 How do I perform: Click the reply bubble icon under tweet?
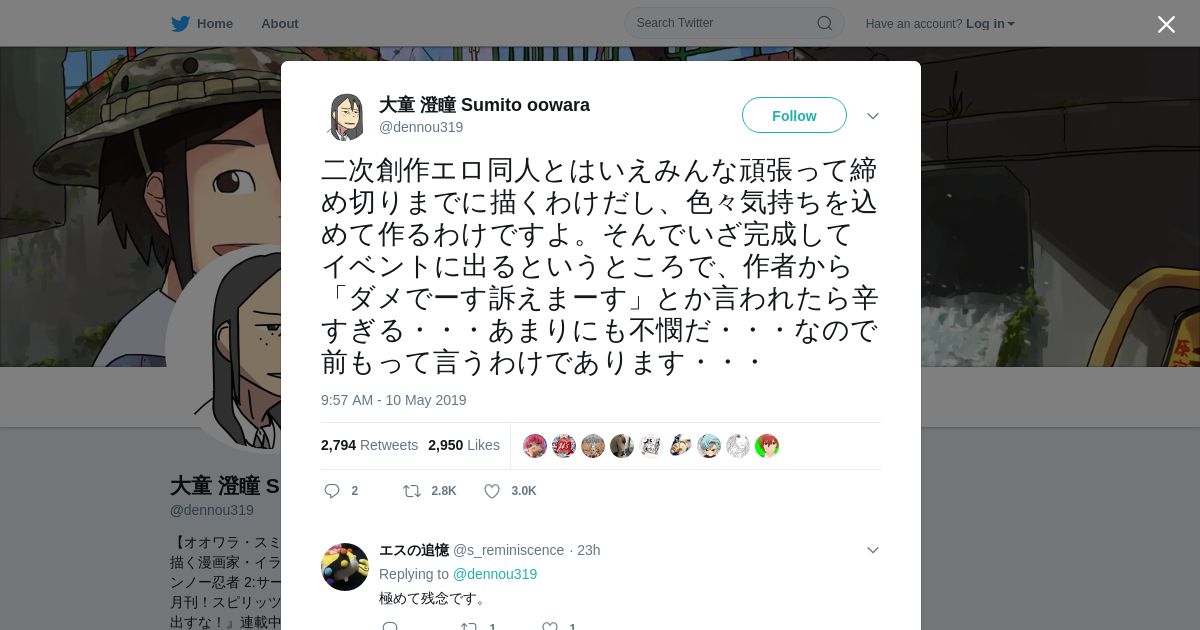pos(333,491)
